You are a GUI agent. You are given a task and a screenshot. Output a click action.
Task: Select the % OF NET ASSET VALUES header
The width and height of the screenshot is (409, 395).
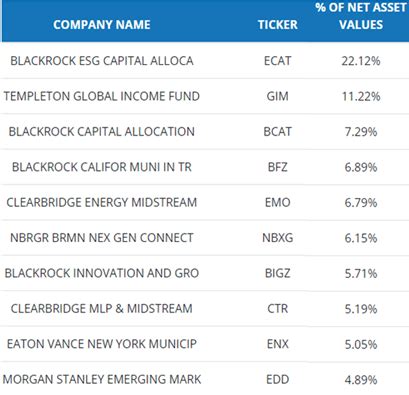[x=361, y=16]
